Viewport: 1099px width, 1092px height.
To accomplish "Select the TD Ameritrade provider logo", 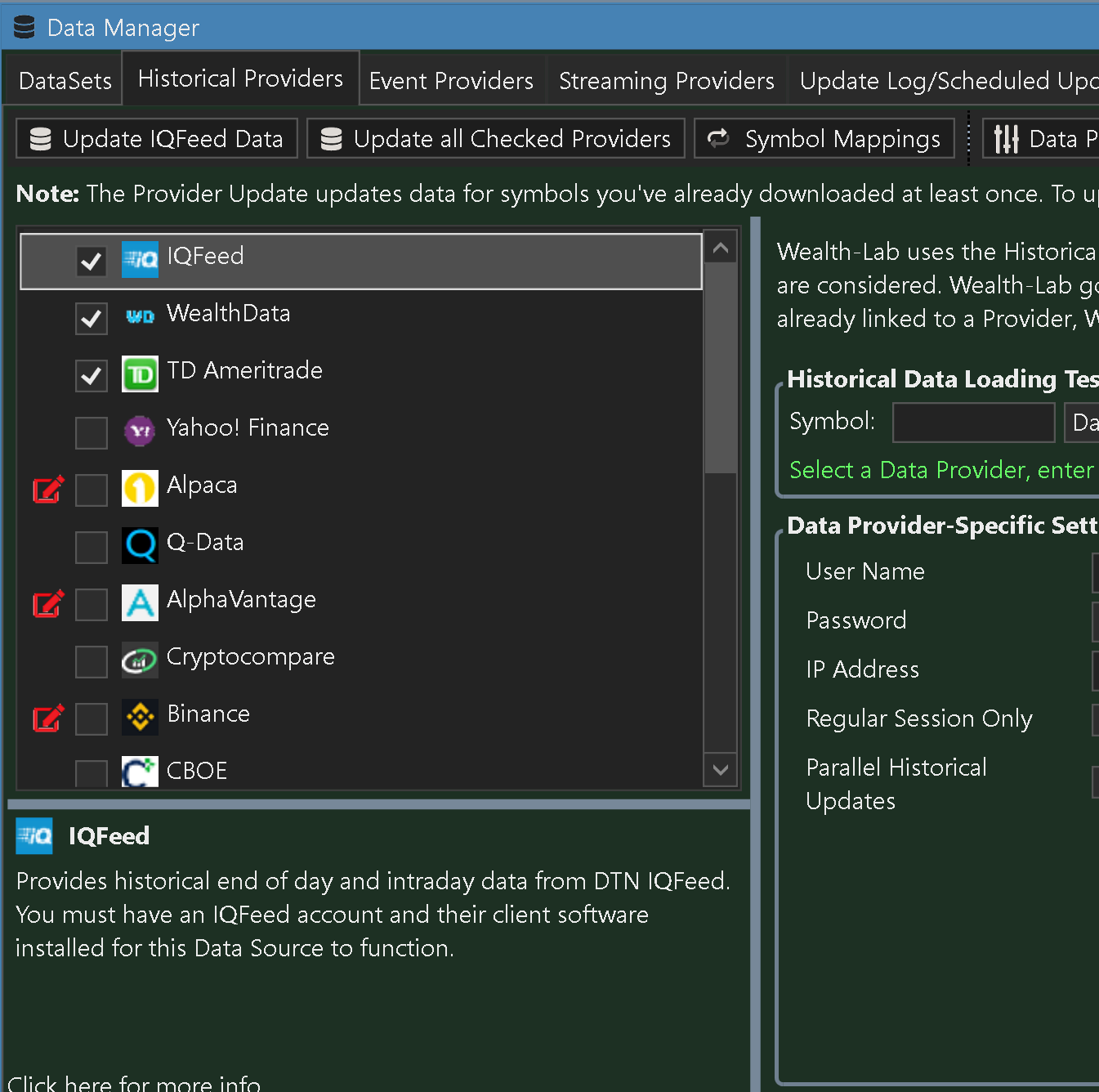I will coord(140,374).
